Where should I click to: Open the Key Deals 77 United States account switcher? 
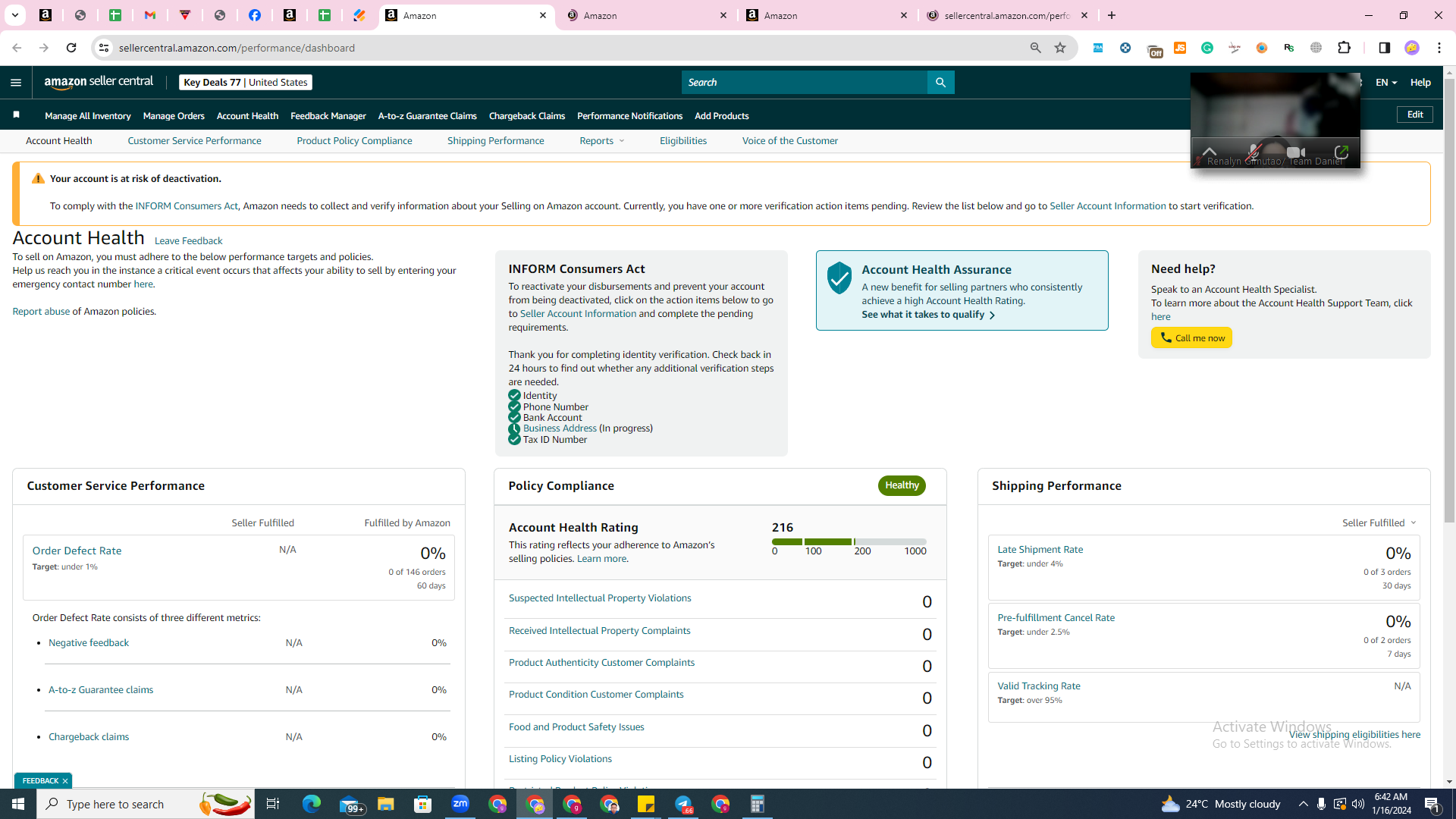point(246,83)
